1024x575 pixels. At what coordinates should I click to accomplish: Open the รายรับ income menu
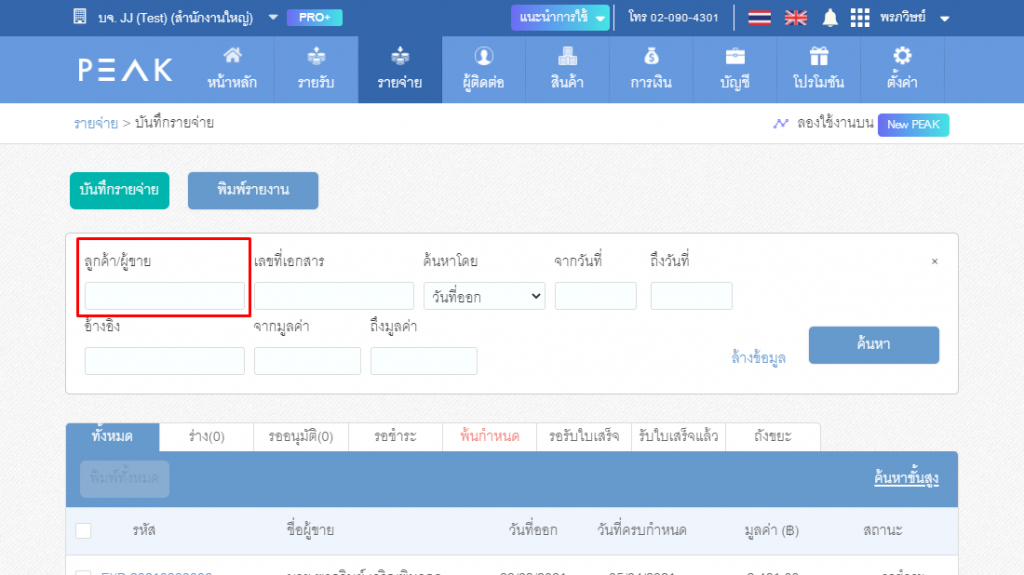pyautogui.click(x=316, y=69)
